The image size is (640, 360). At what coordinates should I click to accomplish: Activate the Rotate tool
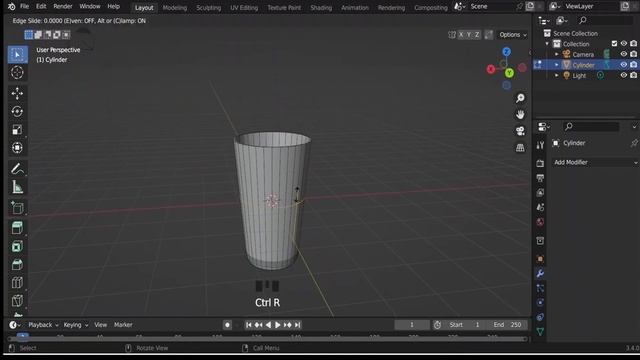point(17,111)
